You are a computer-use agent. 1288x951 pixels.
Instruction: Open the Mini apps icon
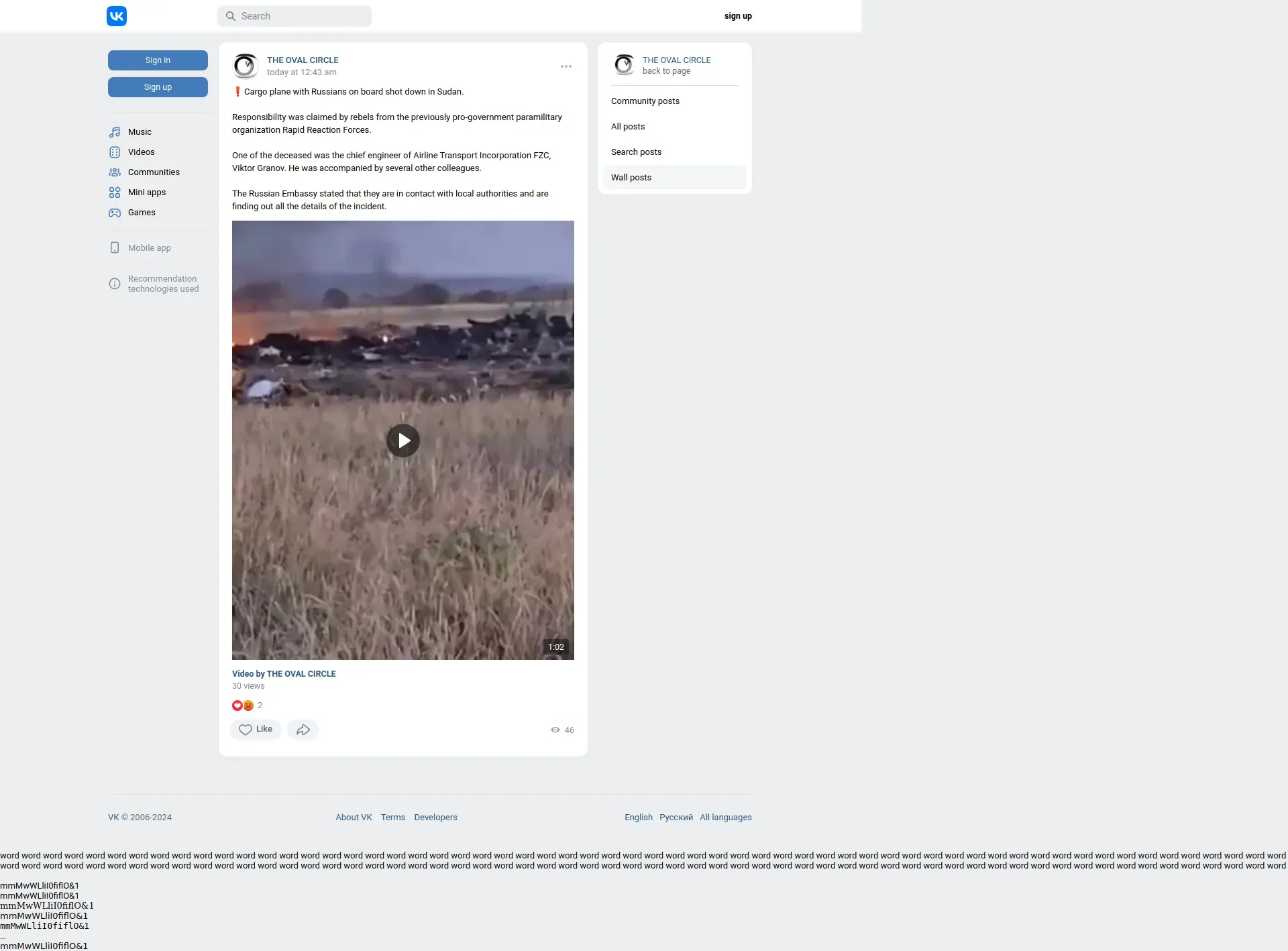pos(115,192)
